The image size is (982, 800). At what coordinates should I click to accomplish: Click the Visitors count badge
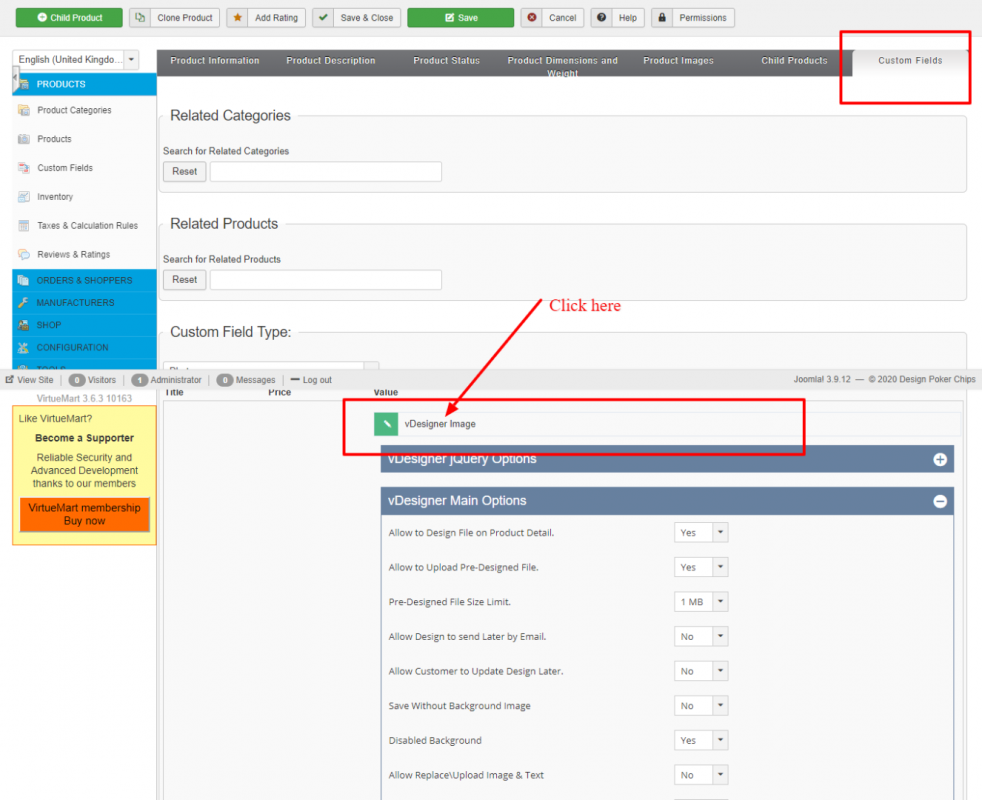[77, 380]
